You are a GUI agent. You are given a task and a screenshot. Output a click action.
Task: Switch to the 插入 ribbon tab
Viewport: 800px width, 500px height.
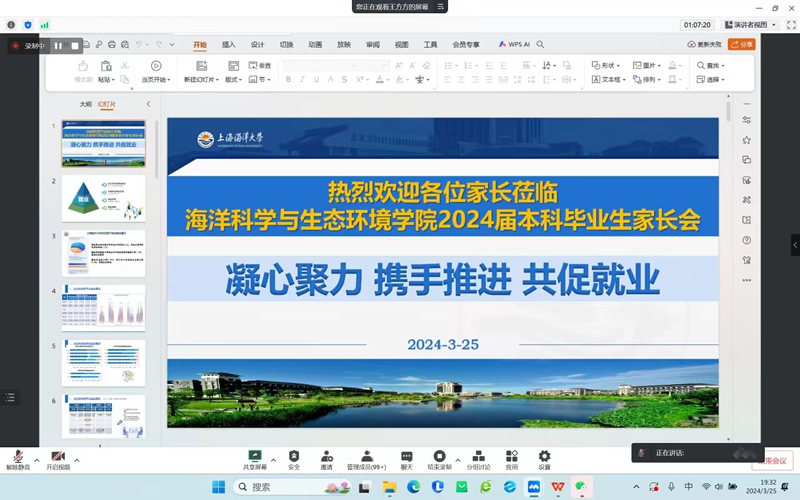click(x=228, y=44)
